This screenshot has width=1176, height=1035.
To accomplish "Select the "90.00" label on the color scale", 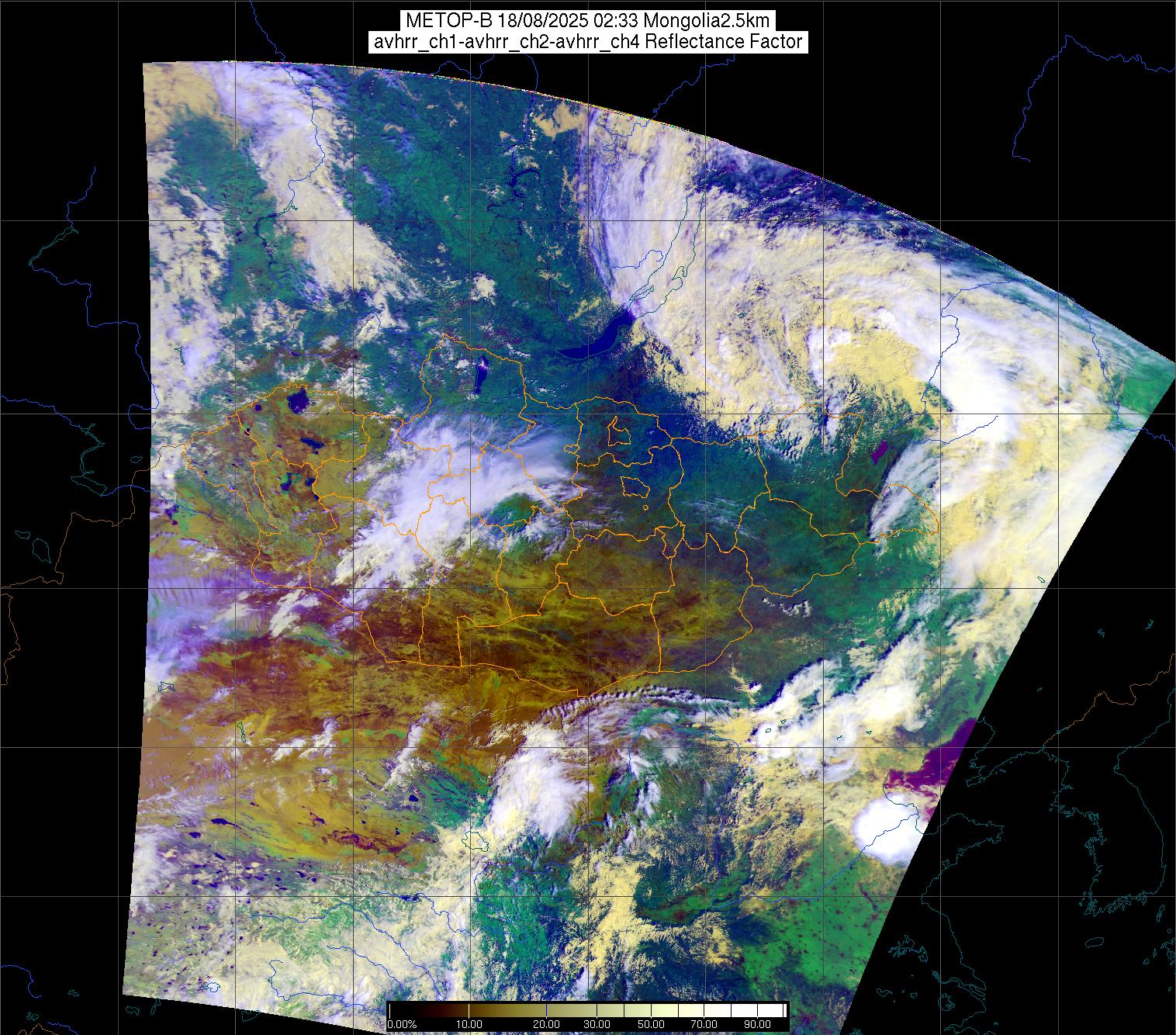I will click(756, 1026).
